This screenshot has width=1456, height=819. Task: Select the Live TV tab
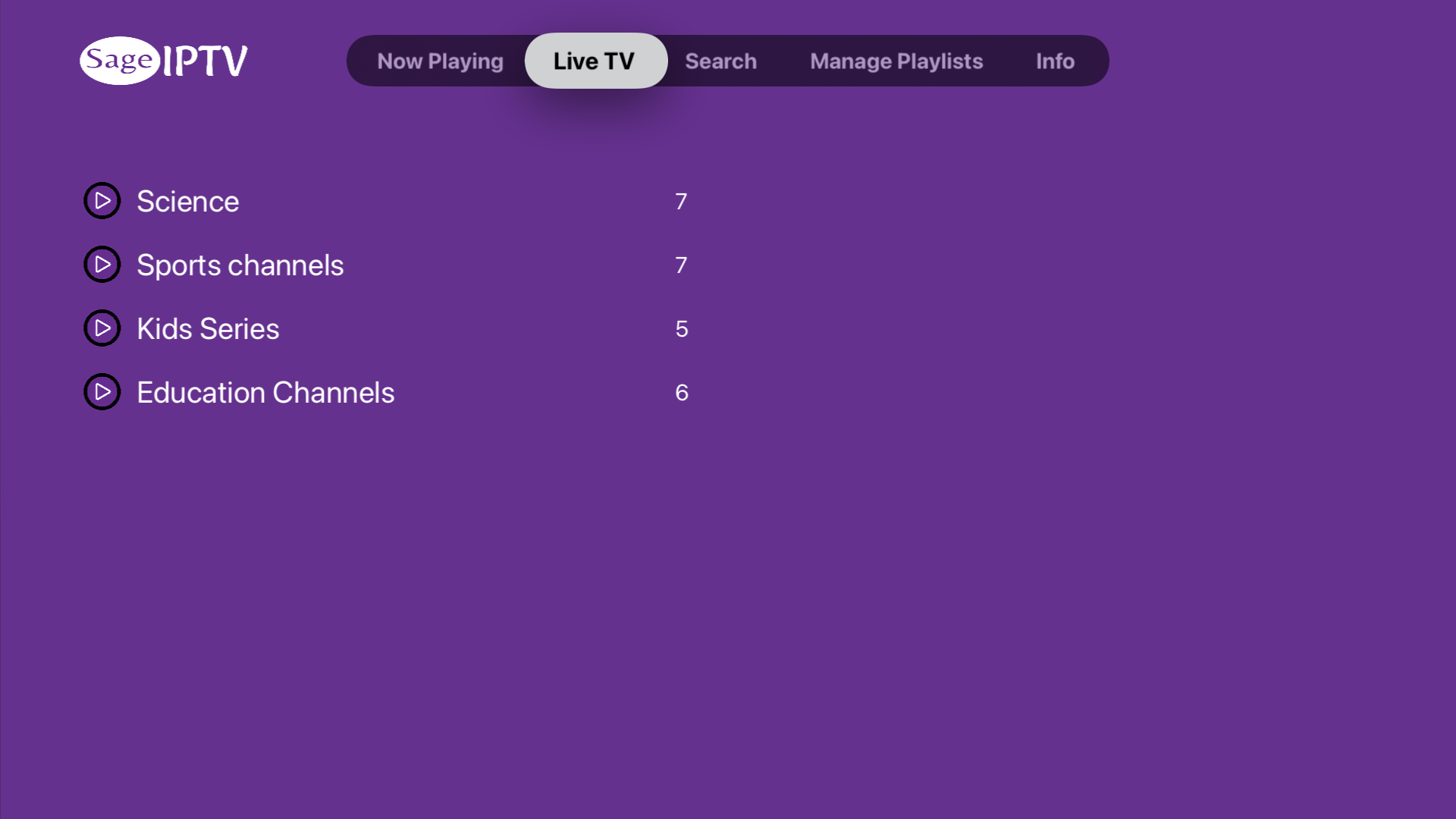[594, 60]
